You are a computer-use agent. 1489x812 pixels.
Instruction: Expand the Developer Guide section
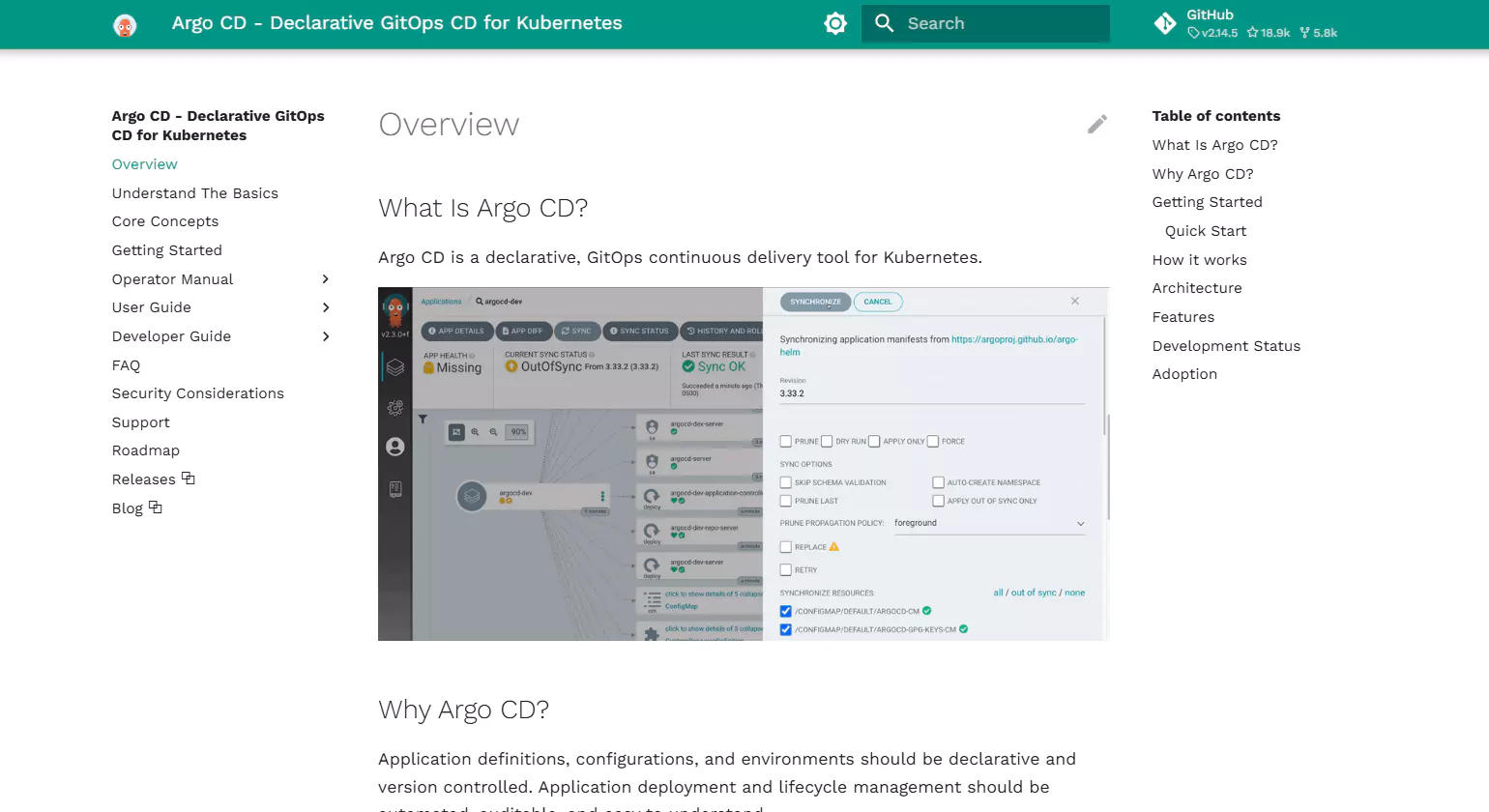point(326,336)
